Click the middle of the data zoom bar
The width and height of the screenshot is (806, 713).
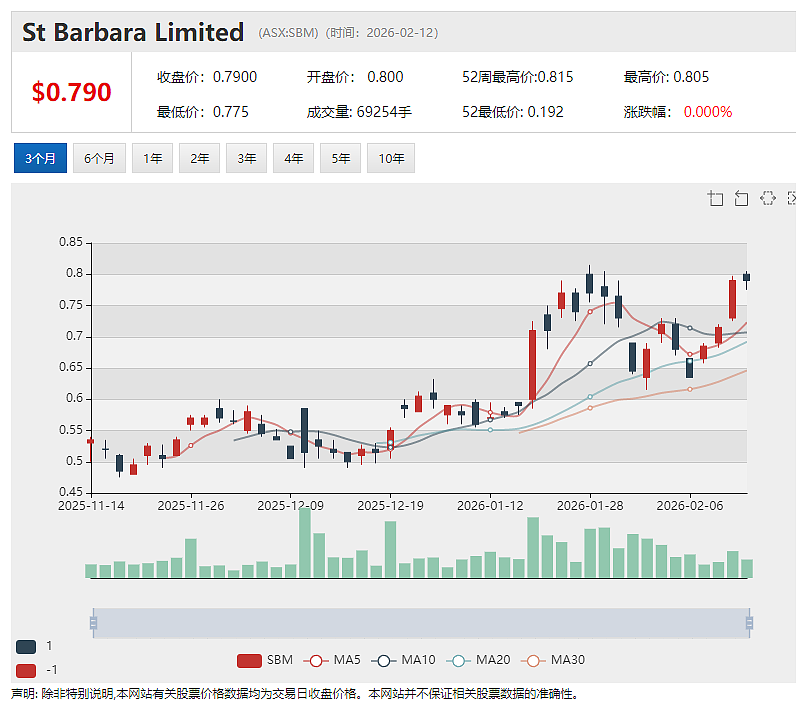(422, 623)
